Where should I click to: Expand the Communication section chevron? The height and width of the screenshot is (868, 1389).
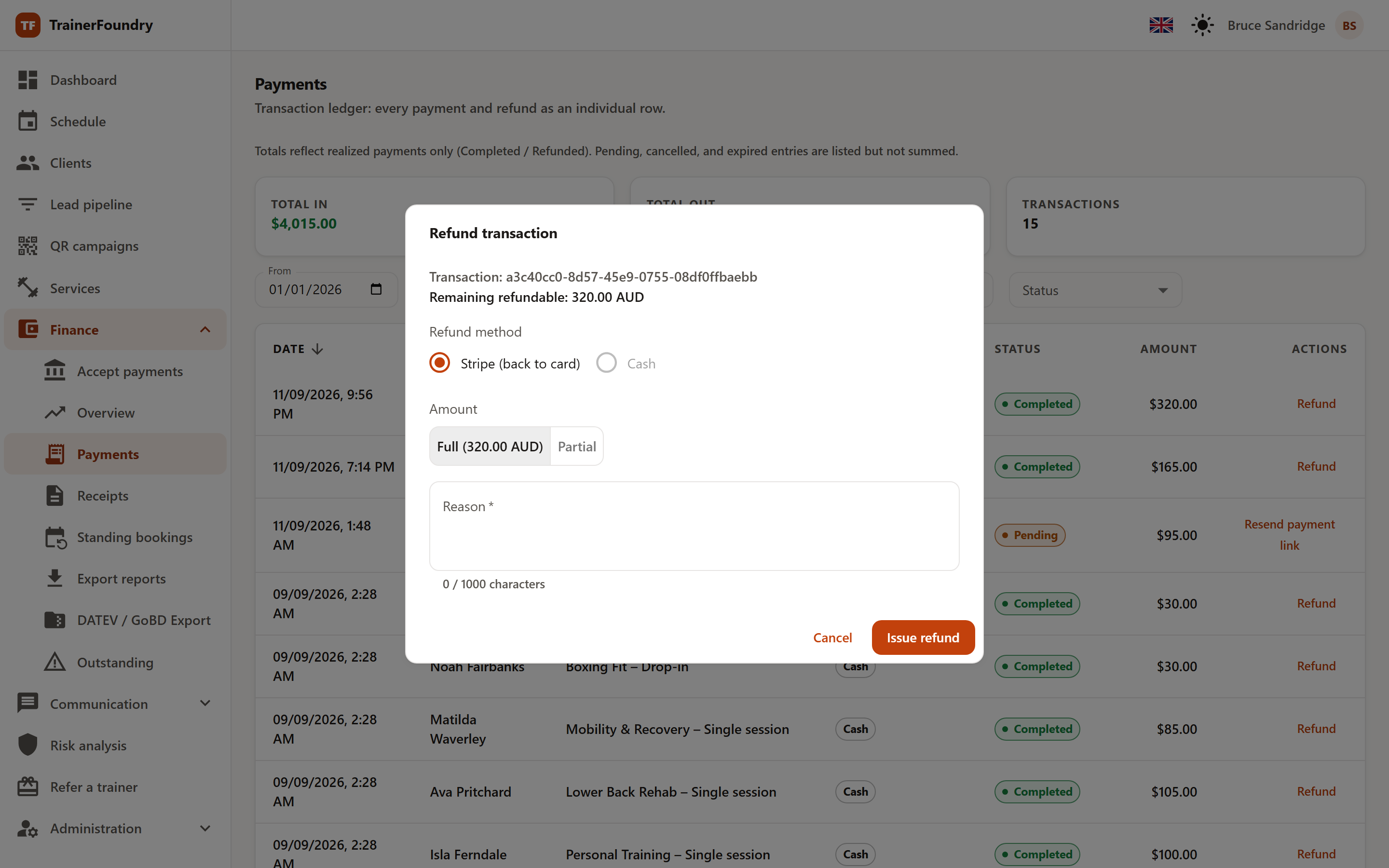tap(205, 703)
